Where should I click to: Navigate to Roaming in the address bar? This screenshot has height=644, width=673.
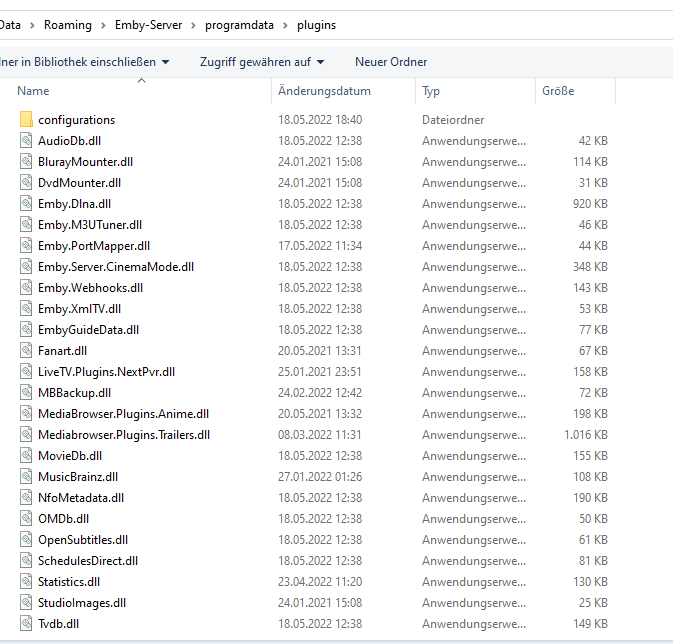click(x=68, y=25)
